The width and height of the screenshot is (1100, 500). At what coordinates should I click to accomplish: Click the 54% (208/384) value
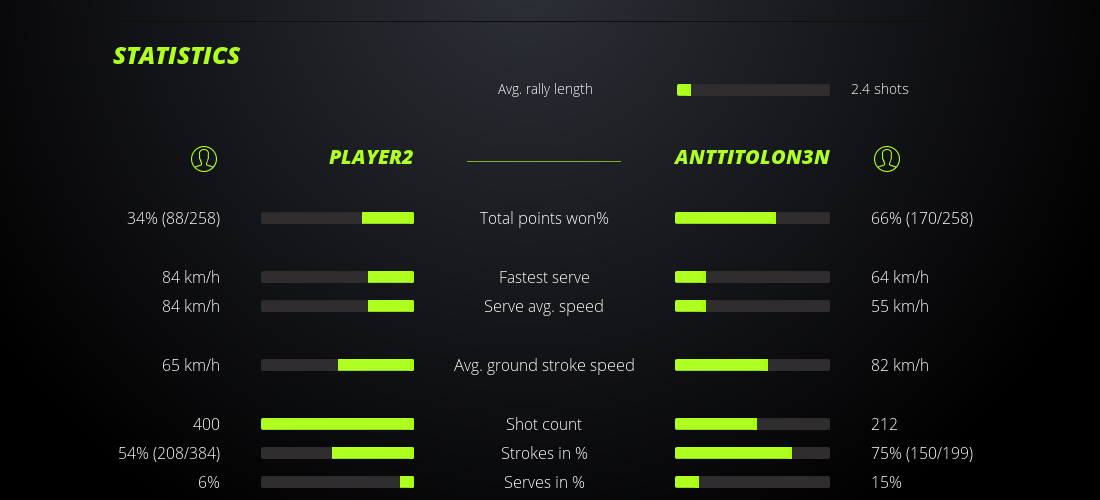point(169,453)
